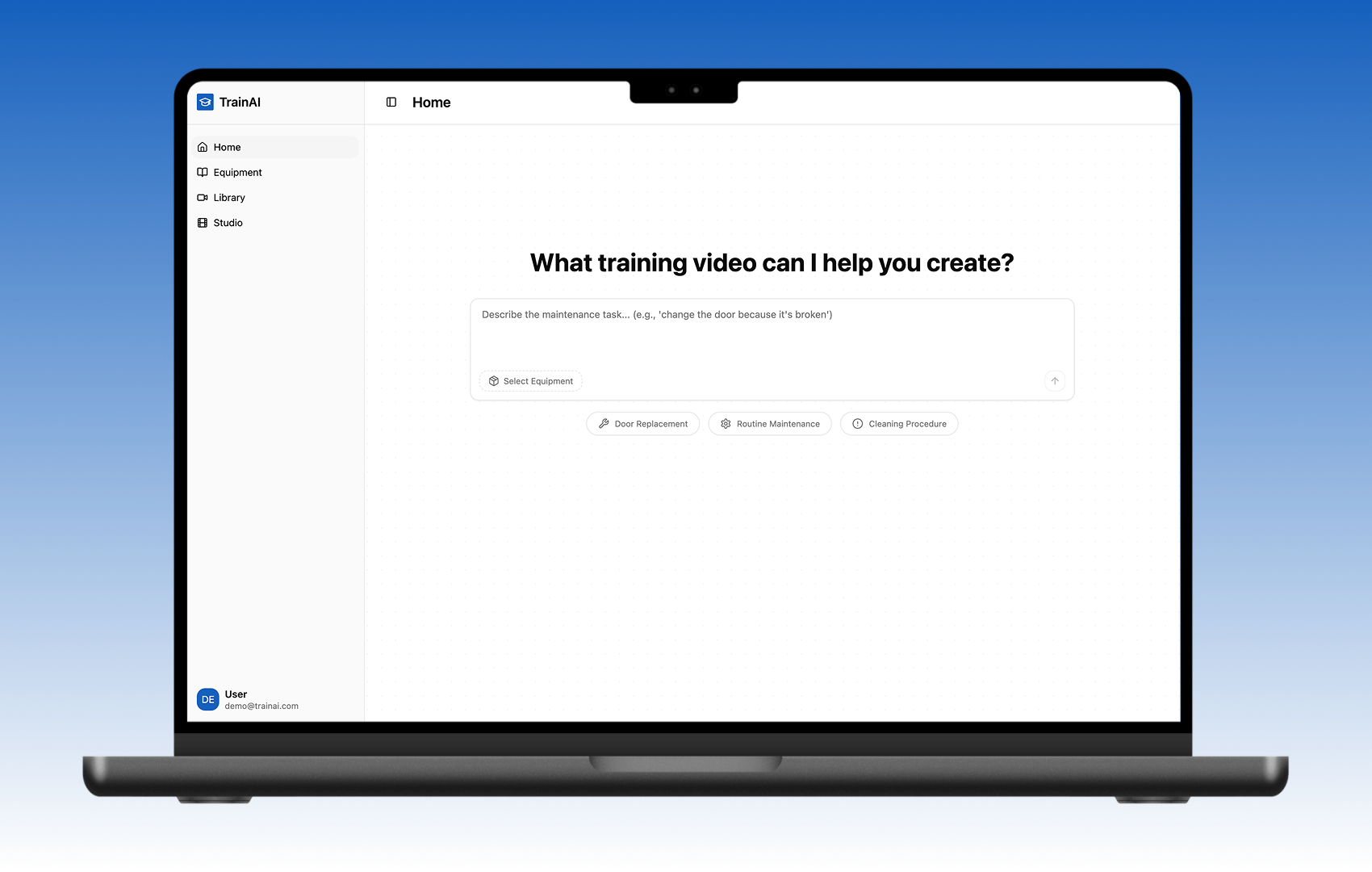Switch to the Home tab in header
The image size is (1372, 872).
click(x=431, y=102)
